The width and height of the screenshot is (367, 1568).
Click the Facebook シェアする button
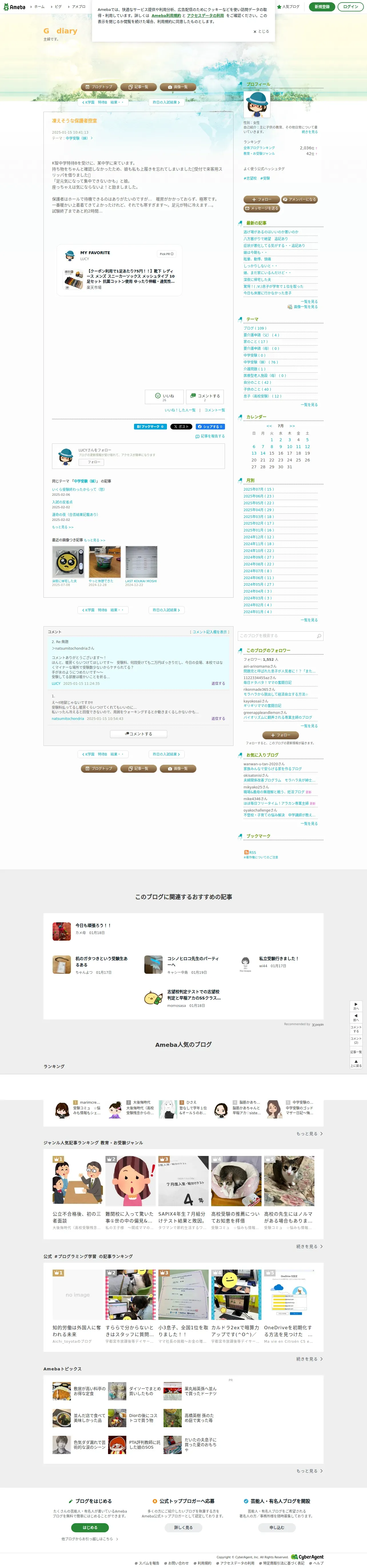[210, 427]
